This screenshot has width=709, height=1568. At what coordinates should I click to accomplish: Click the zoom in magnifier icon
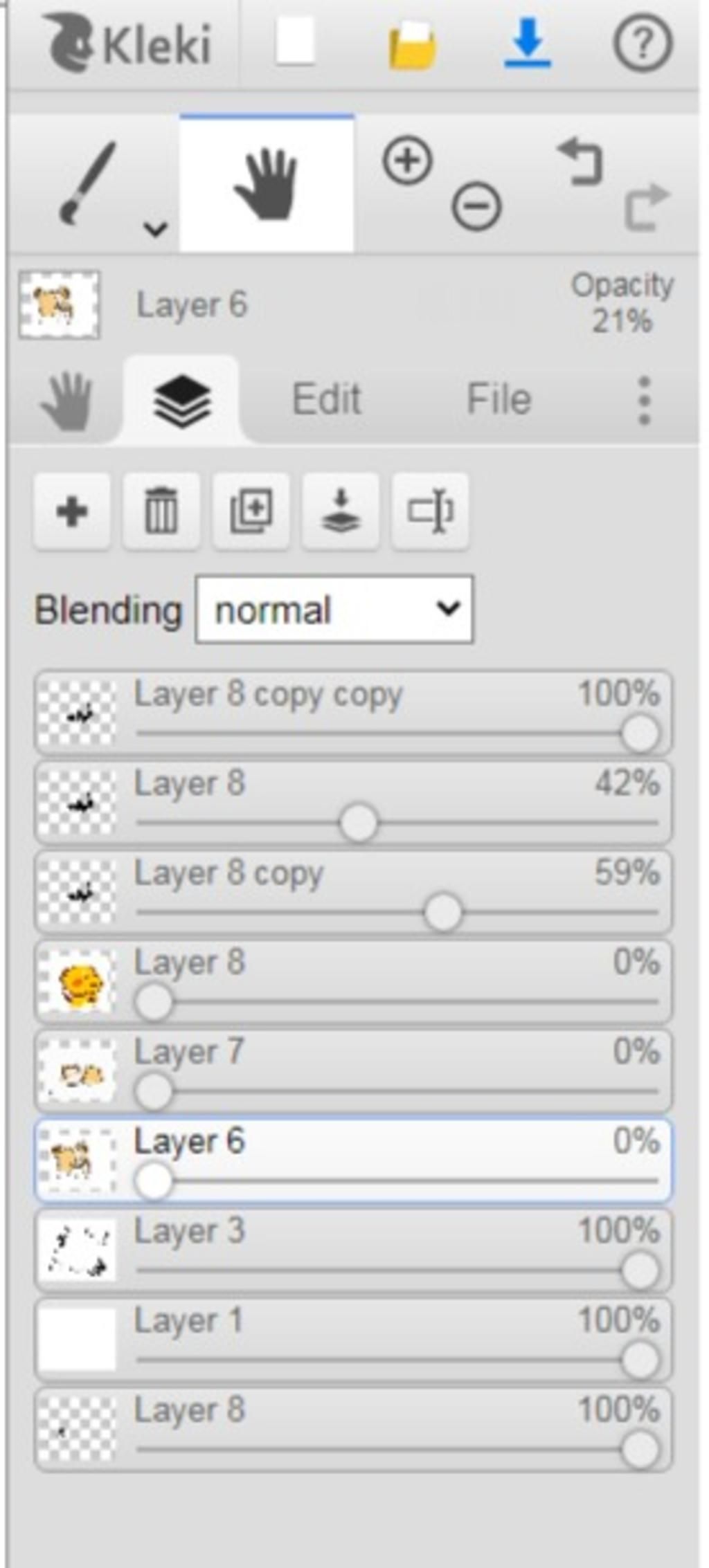point(407,161)
